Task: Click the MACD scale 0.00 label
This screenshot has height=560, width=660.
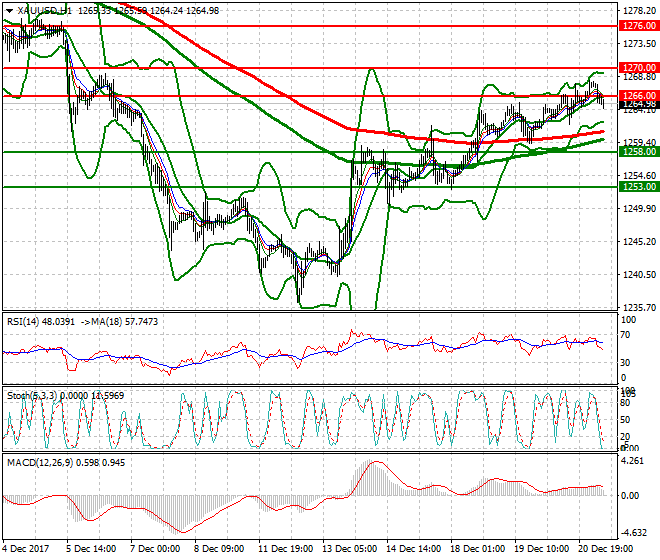Action: [630, 496]
